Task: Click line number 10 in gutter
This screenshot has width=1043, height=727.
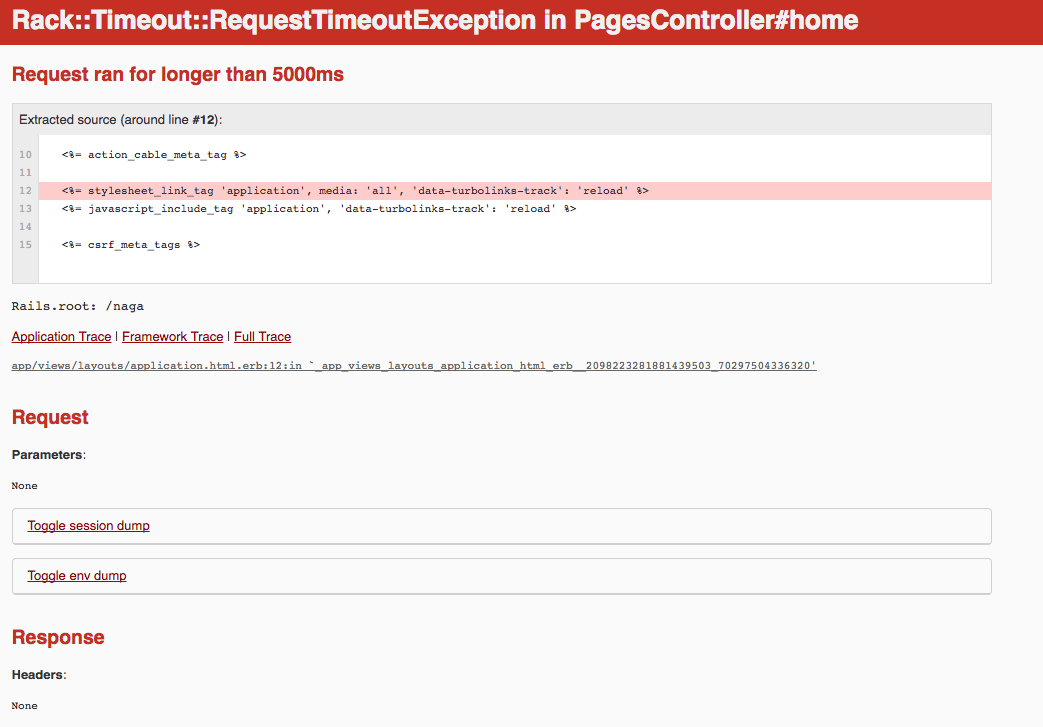Action: pyautogui.click(x=25, y=155)
